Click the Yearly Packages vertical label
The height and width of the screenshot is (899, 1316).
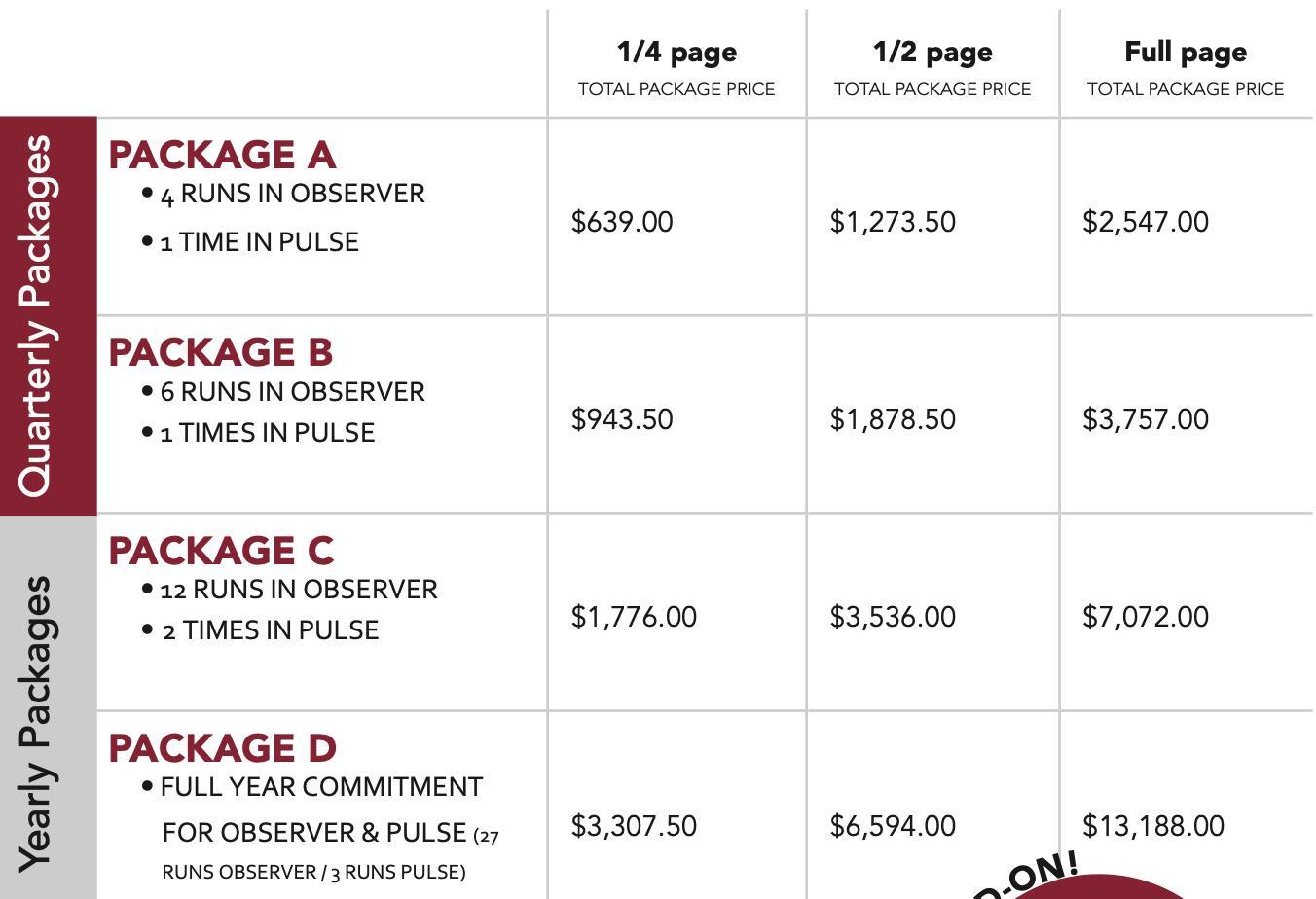35,724
